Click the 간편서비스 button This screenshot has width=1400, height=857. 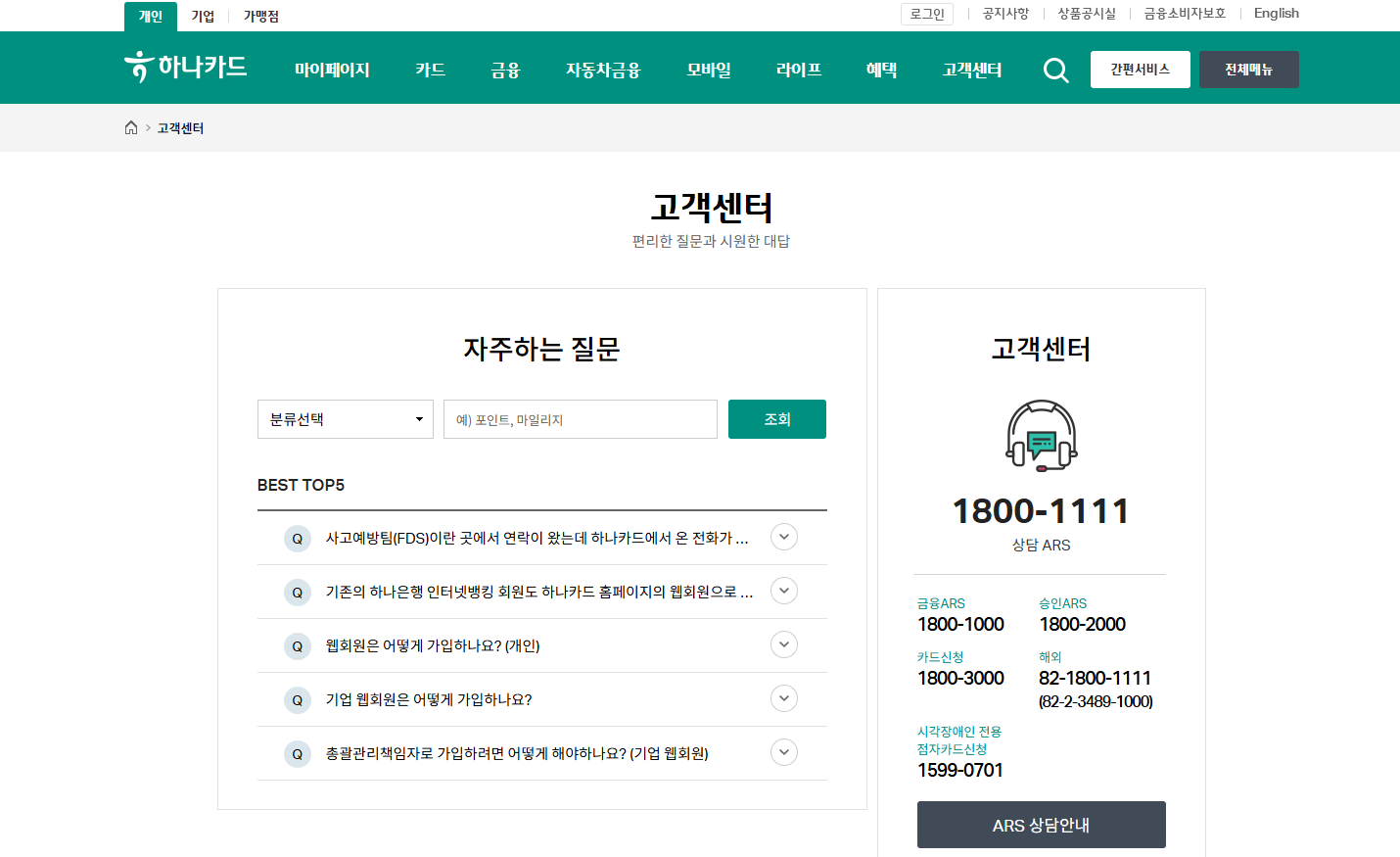click(x=1141, y=70)
